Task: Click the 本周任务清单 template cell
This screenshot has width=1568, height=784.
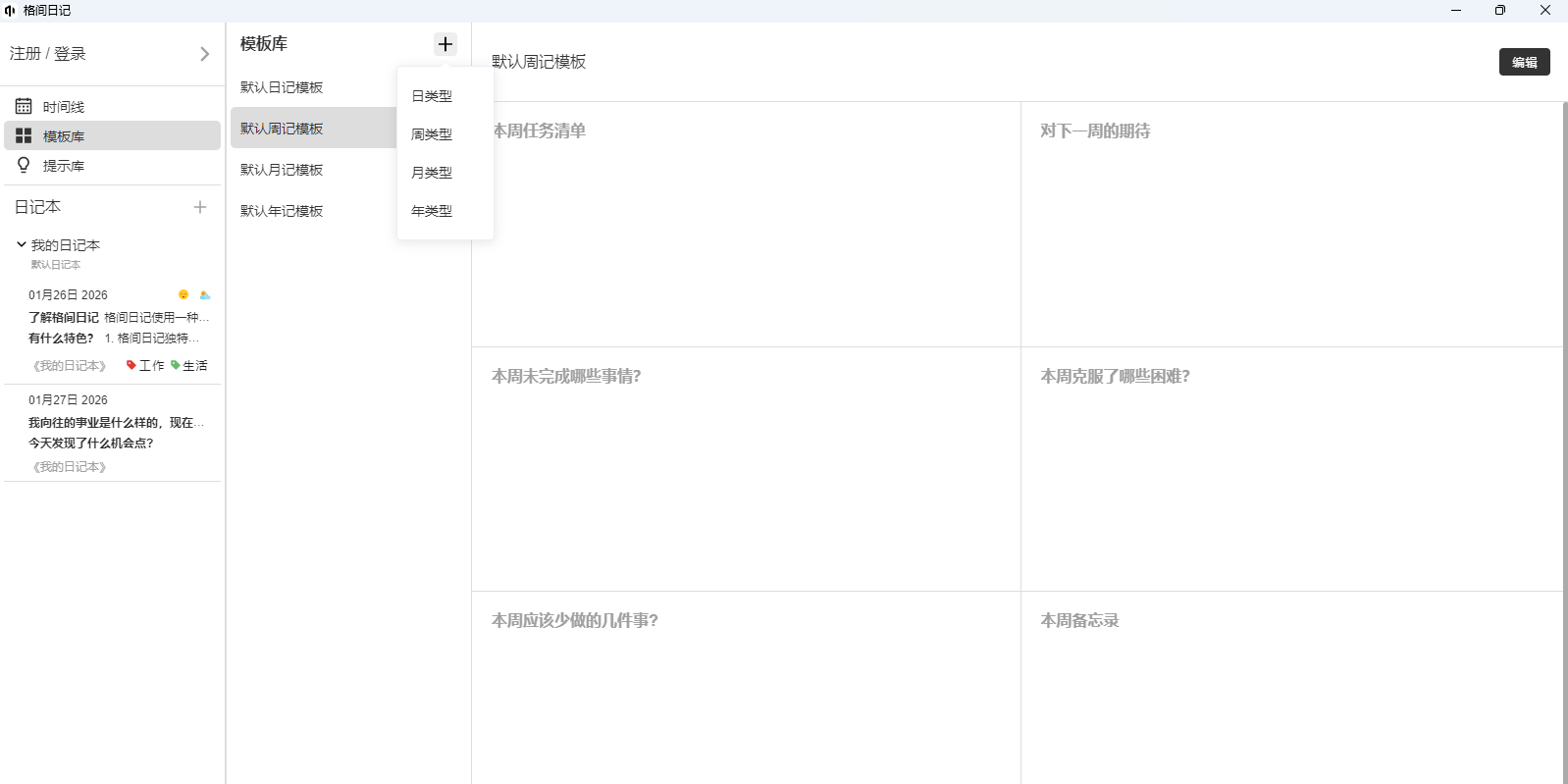Action: point(746,224)
